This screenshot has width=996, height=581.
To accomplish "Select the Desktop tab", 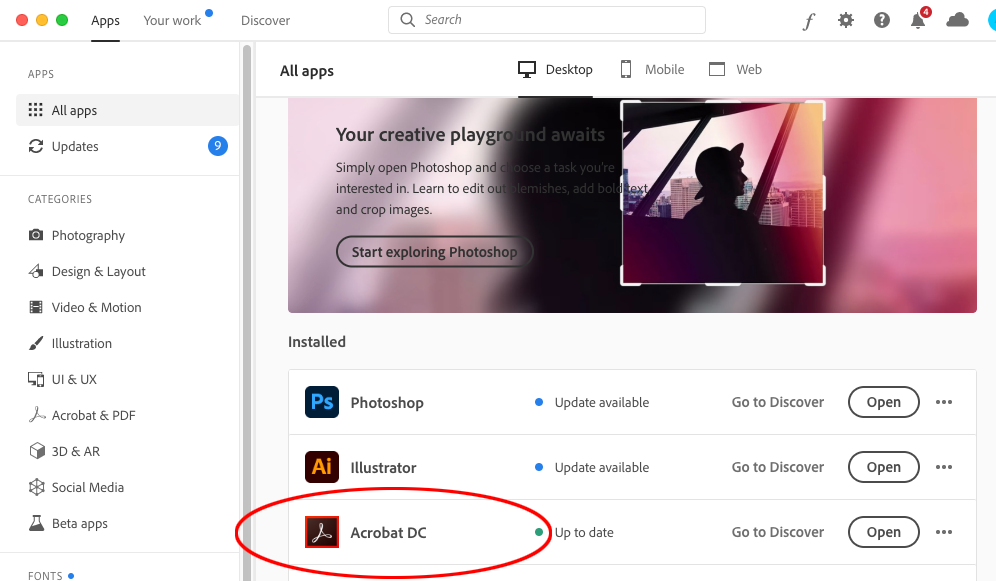I will click(x=555, y=70).
